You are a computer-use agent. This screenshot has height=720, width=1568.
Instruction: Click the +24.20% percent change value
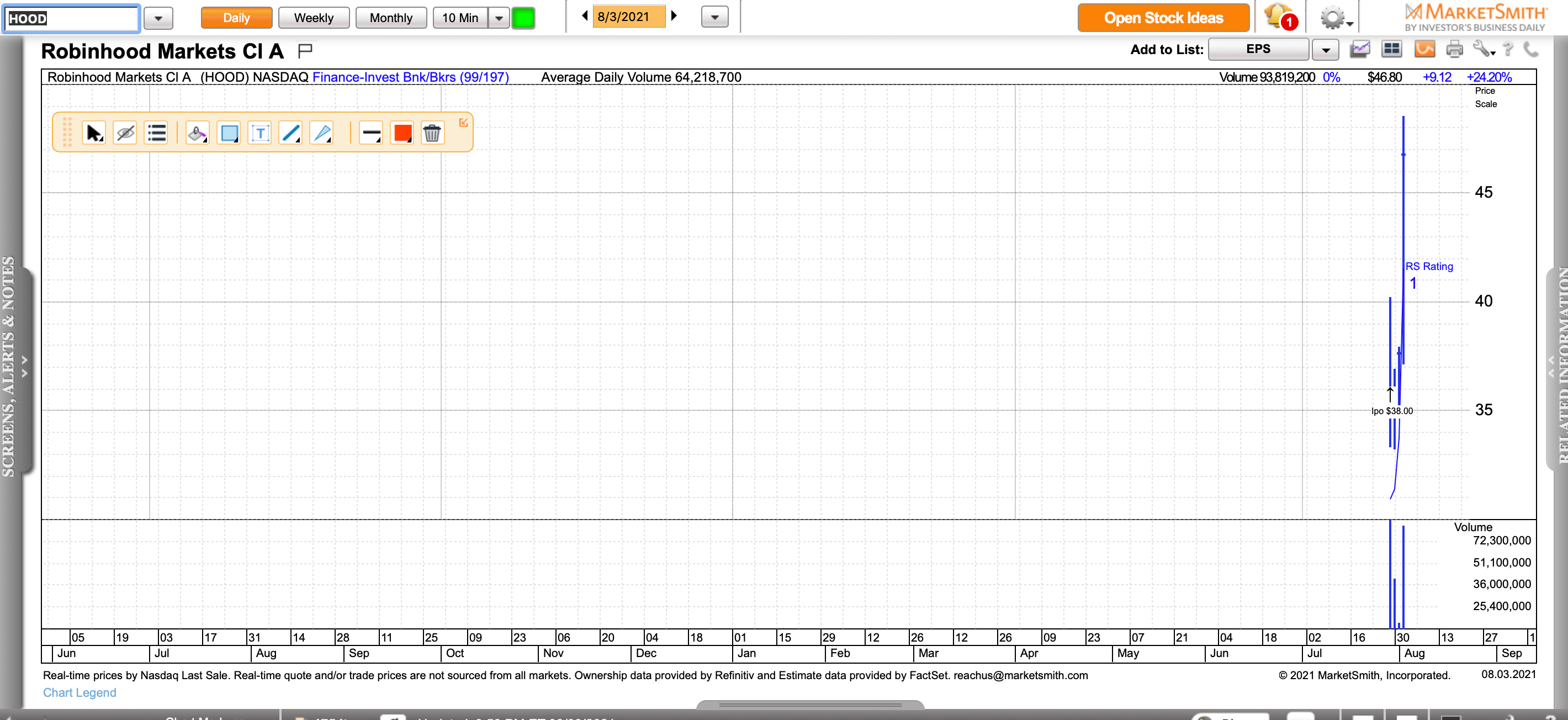point(1489,77)
